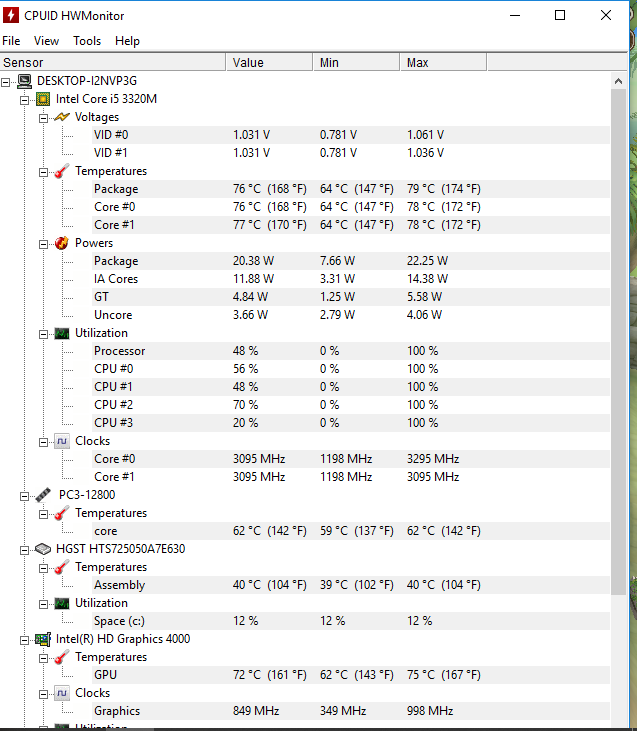Select the VID #1 voltage row
637x731 pixels.
[351, 153]
